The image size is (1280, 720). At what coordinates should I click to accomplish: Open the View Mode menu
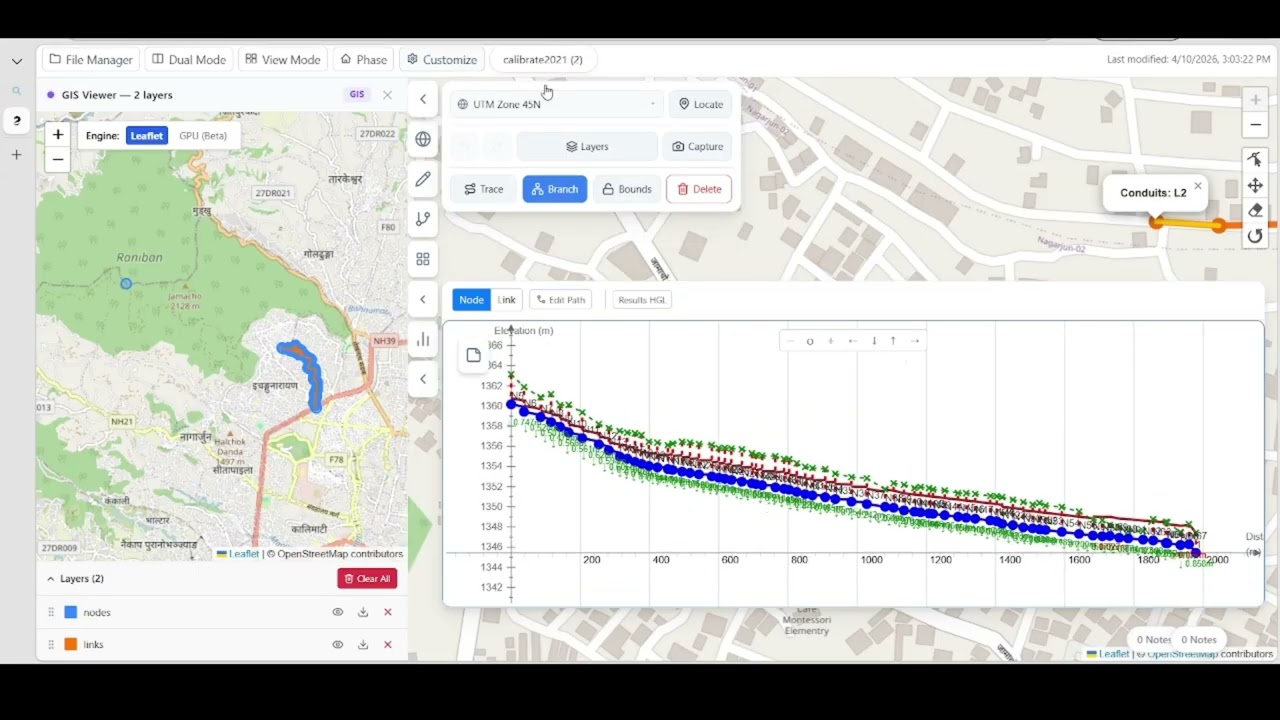[283, 60]
